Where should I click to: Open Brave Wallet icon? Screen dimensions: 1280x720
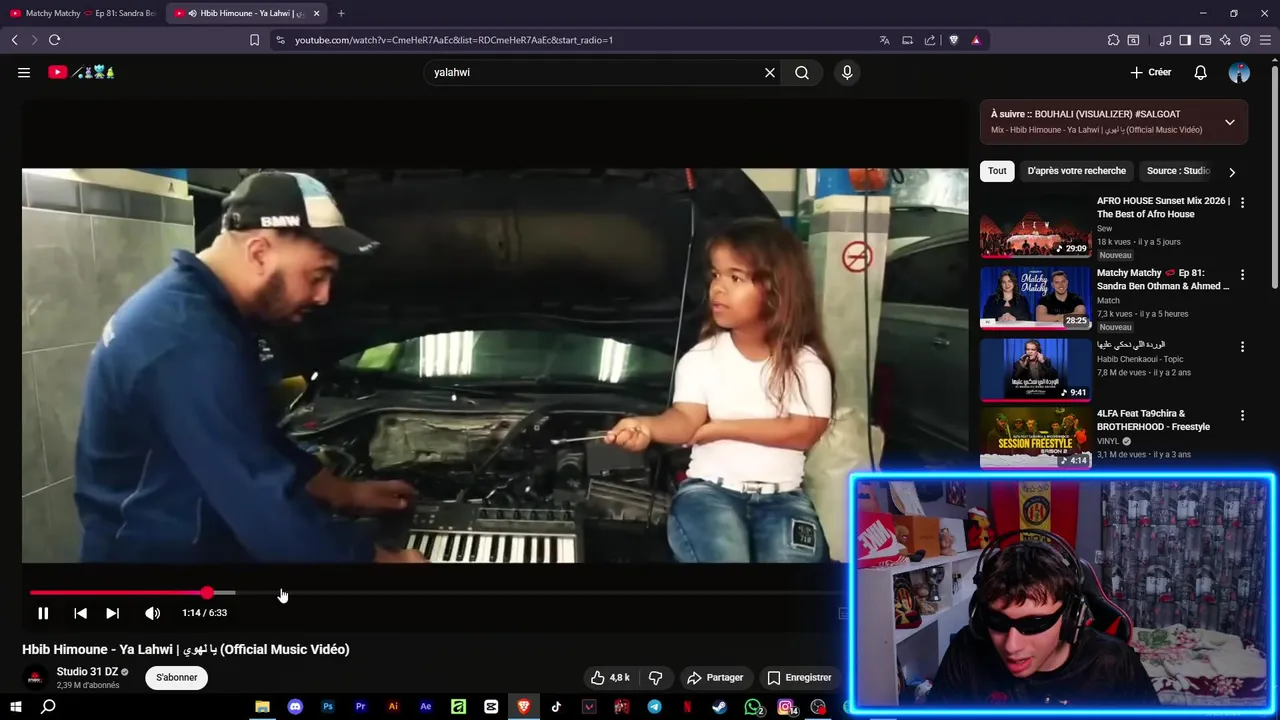pyautogui.click(x=1205, y=40)
